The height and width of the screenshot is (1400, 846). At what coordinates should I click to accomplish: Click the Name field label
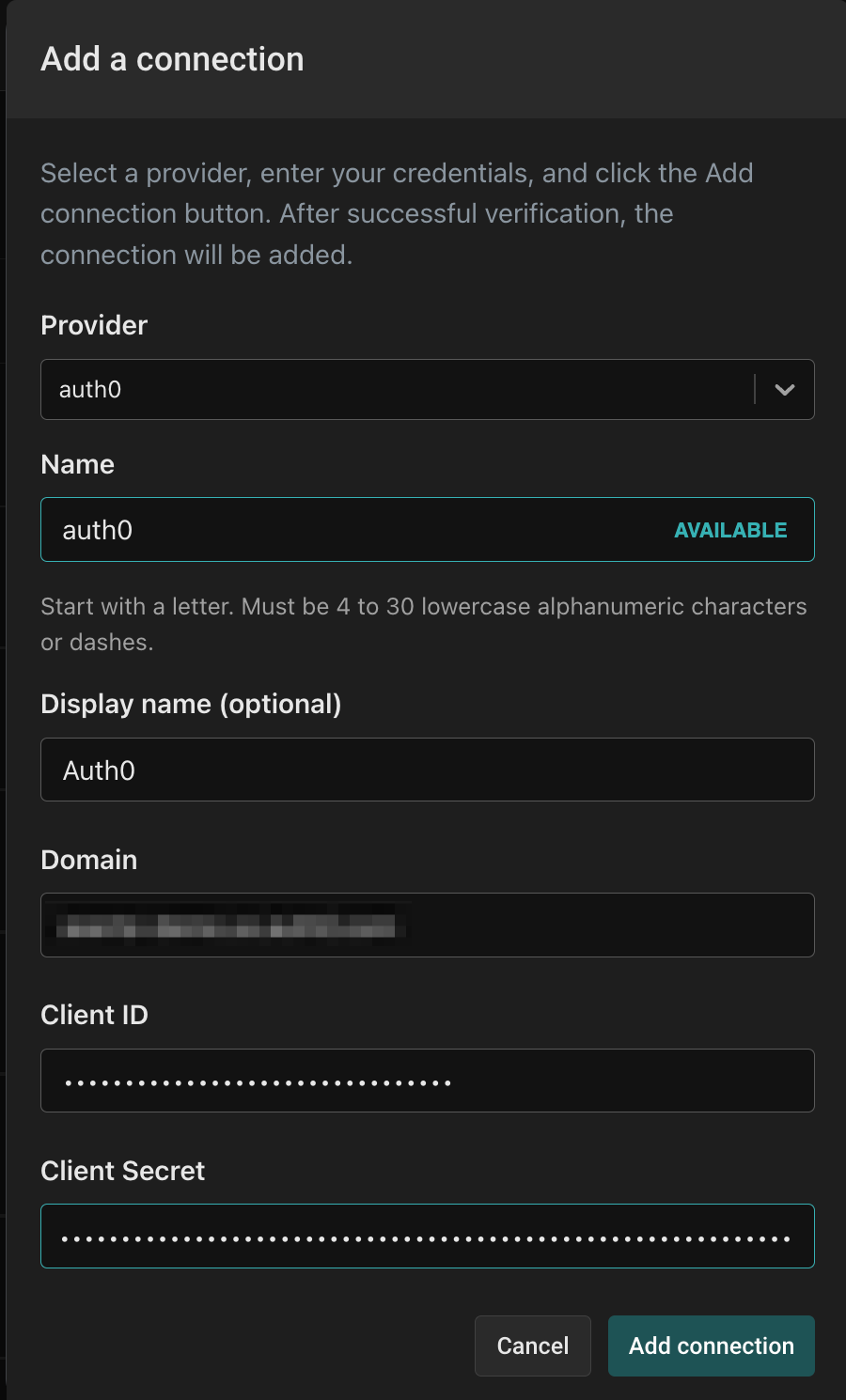pos(78,464)
